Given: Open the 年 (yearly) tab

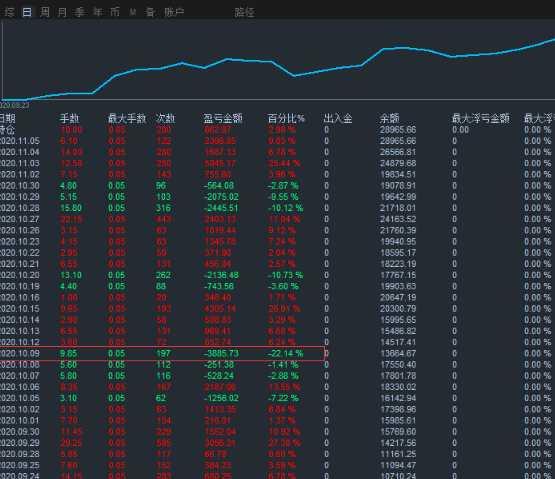Looking at the screenshot, I should pos(97,12).
